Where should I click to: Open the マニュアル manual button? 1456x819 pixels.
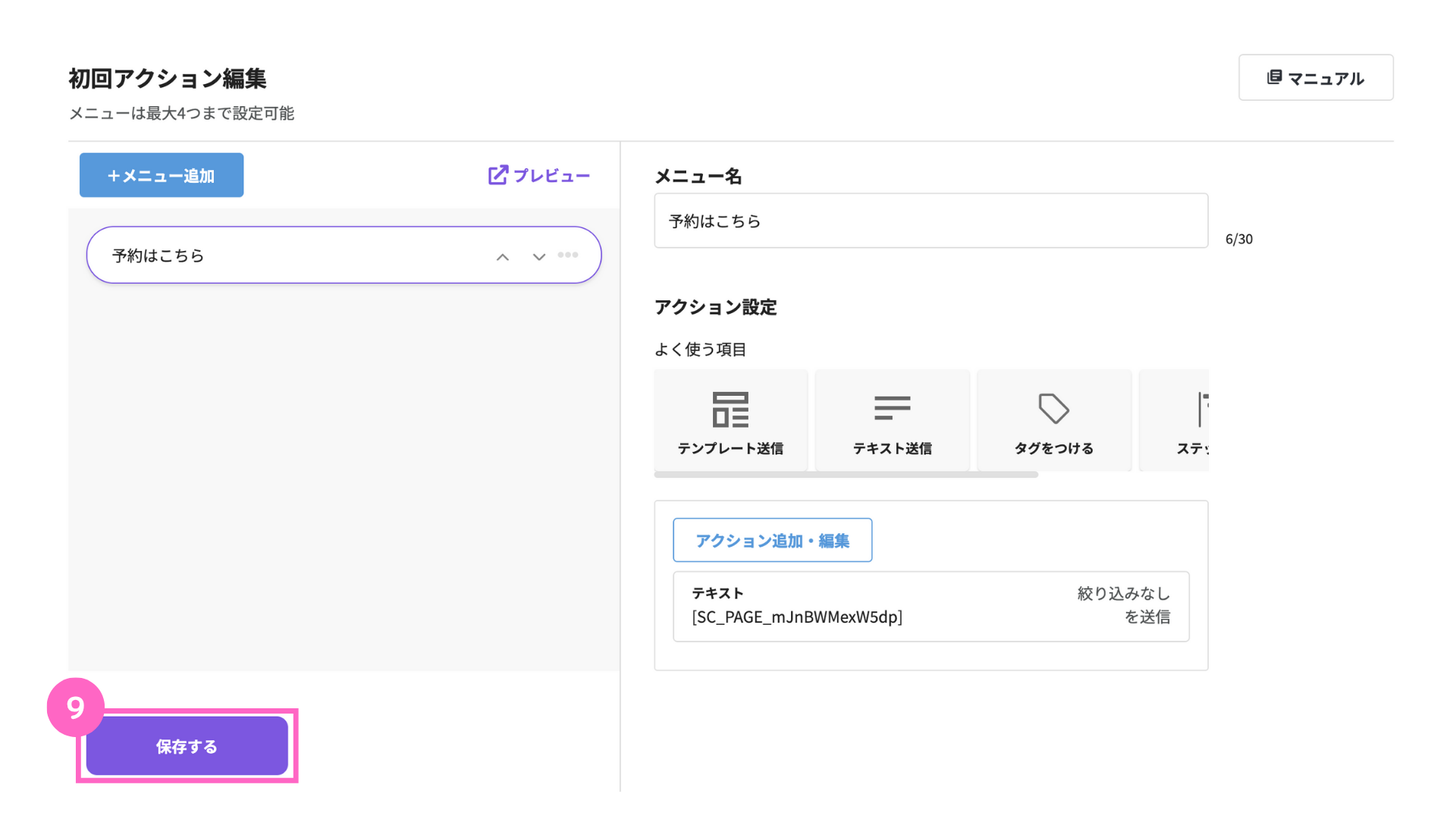tap(1316, 77)
